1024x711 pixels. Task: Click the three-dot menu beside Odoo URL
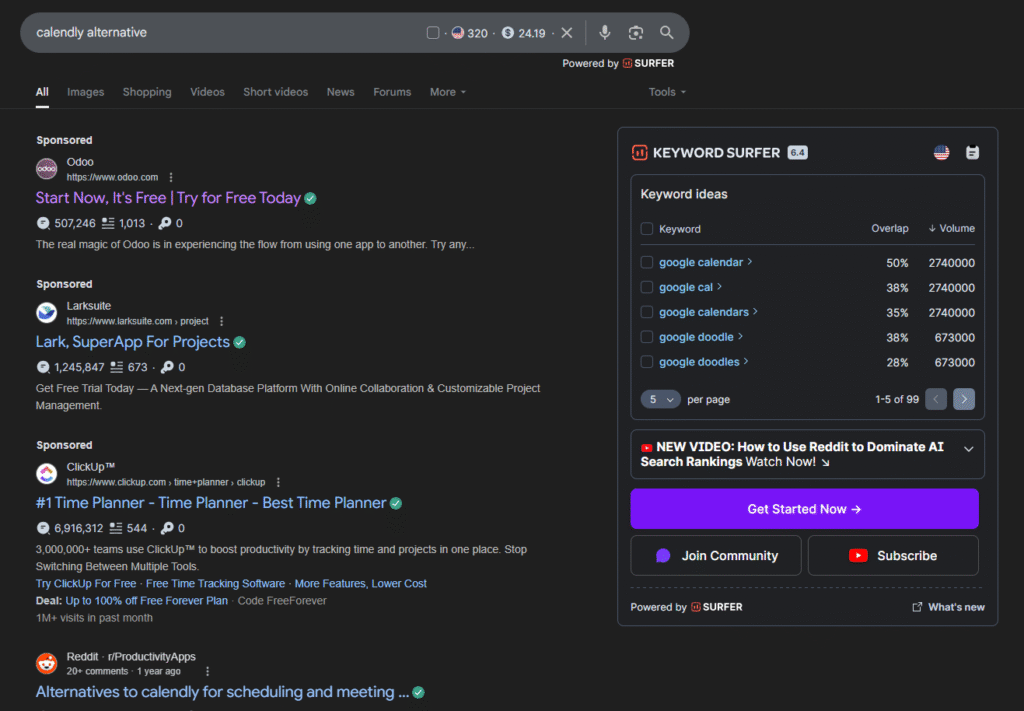tap(171, 177)
